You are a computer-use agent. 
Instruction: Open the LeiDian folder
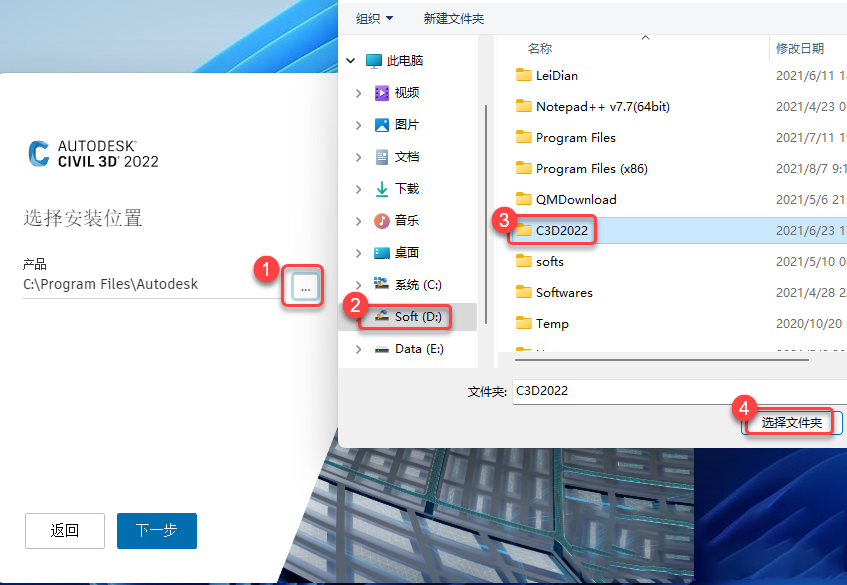tap(557, 75)
